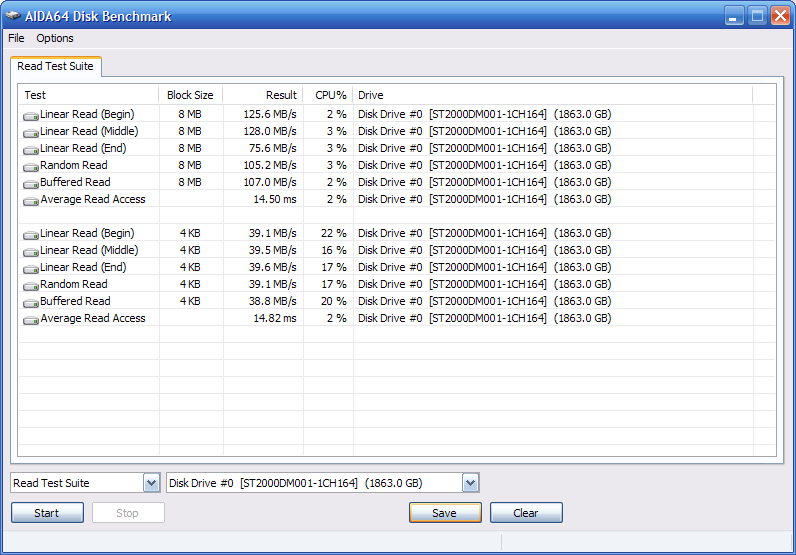Sort by Drive column header
The image size is (796, 555).
[x=553, y=95]
